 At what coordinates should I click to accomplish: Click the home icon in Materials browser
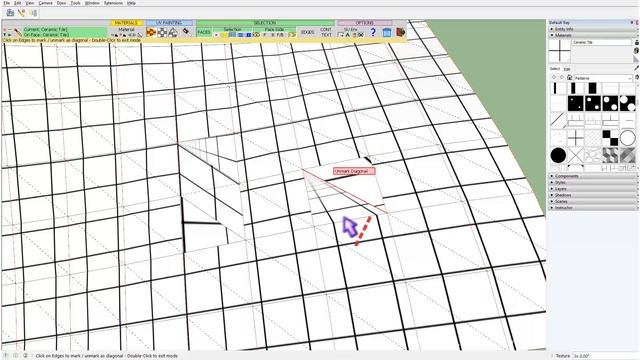point(569,78)
